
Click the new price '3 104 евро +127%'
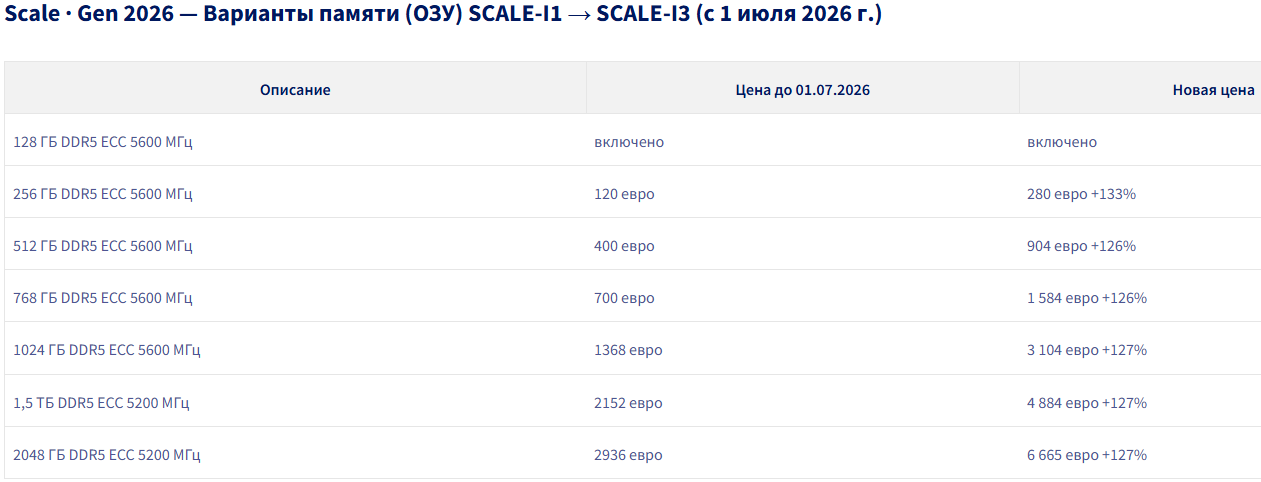click(1087, 350)
